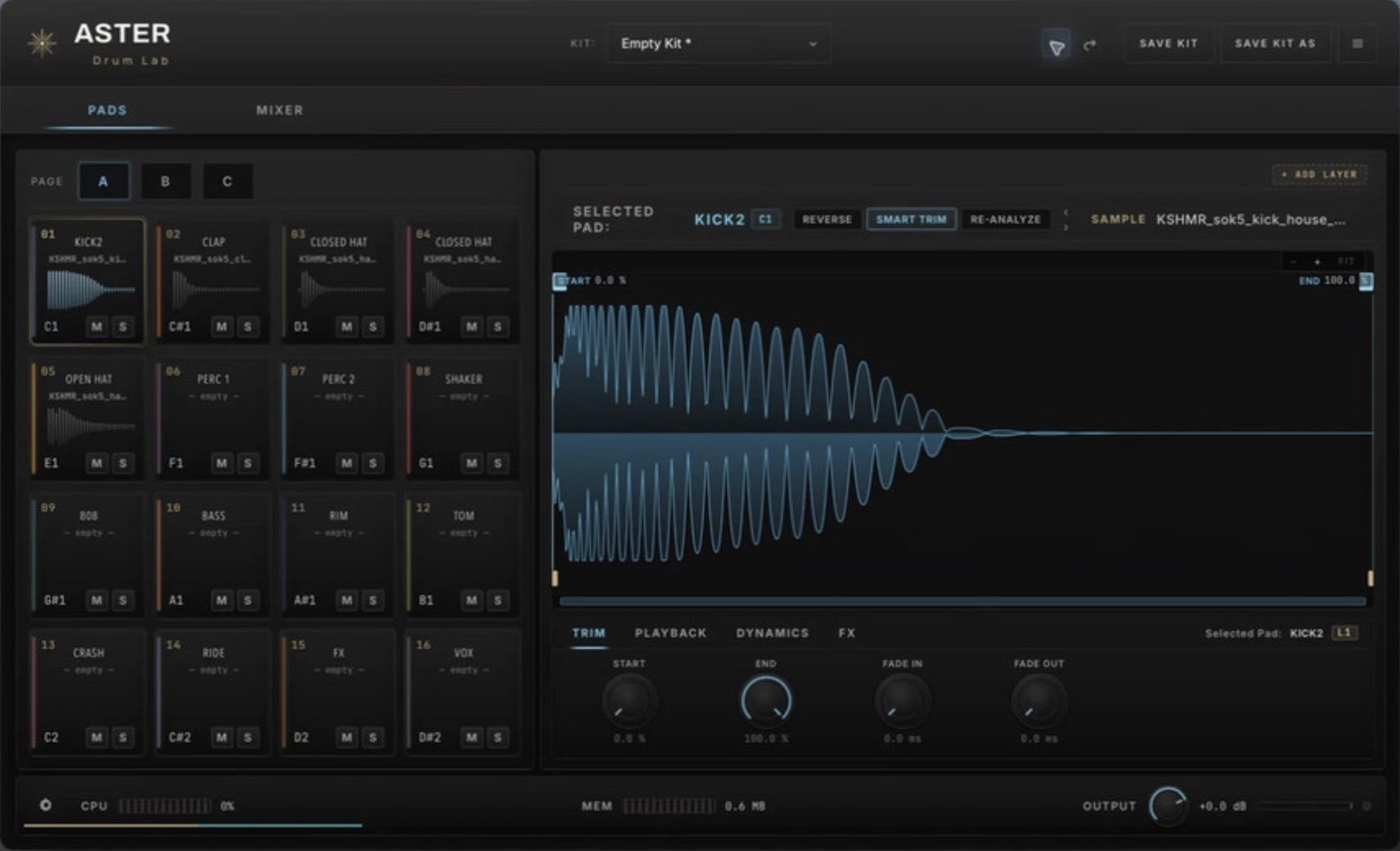1400x851 pixels.
Task: Click the END trim knob
Action: coord(765,701)
